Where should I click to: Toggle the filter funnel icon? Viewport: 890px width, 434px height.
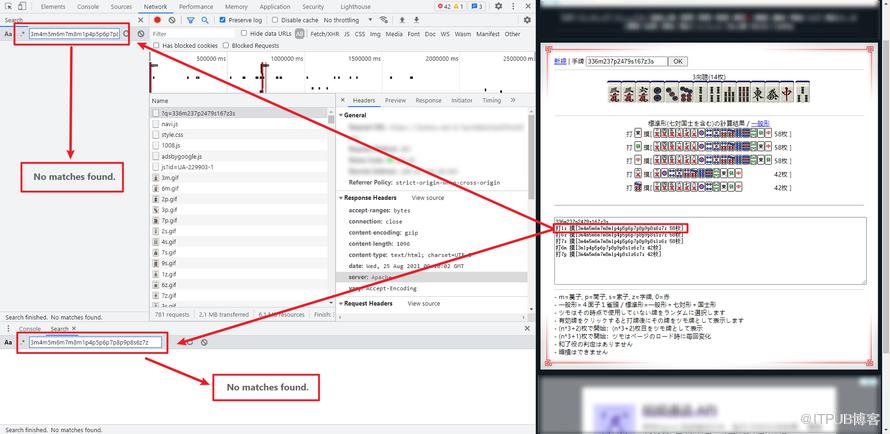(x=191, y=20)
